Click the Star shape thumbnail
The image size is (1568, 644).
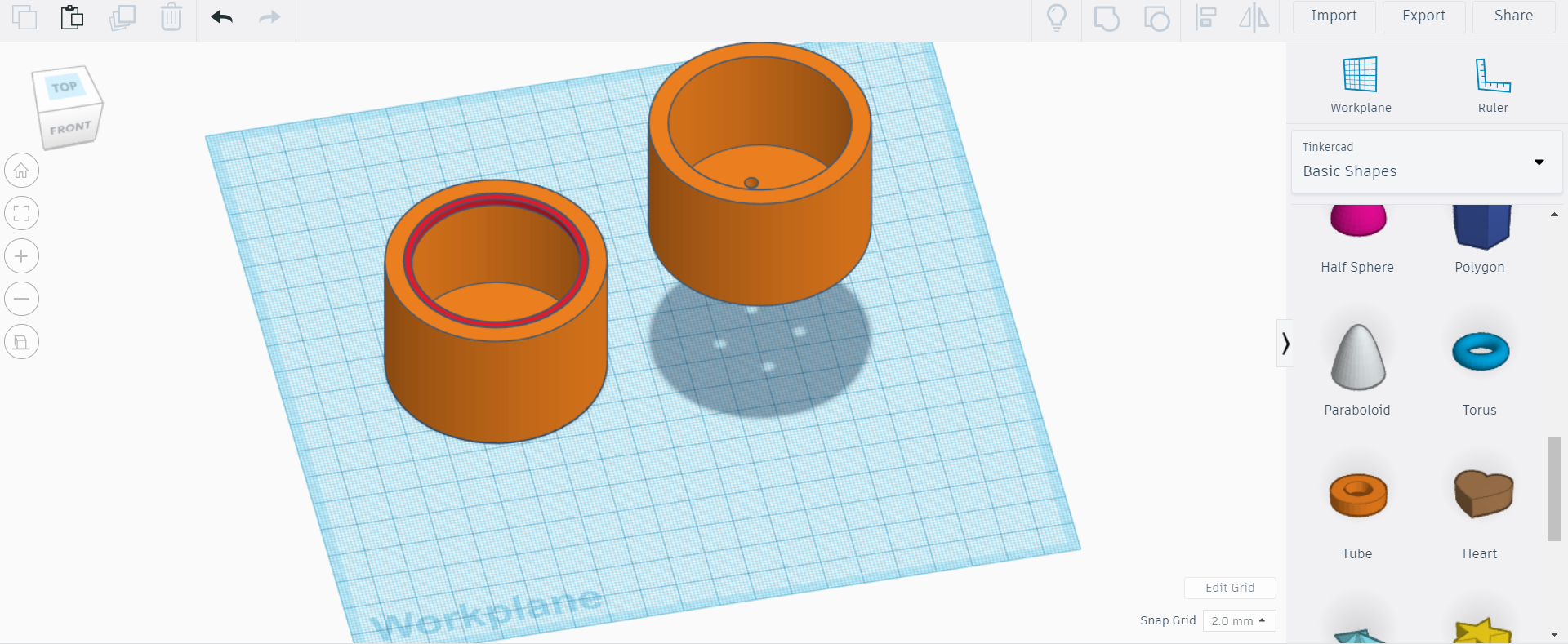coord(1481,631)
